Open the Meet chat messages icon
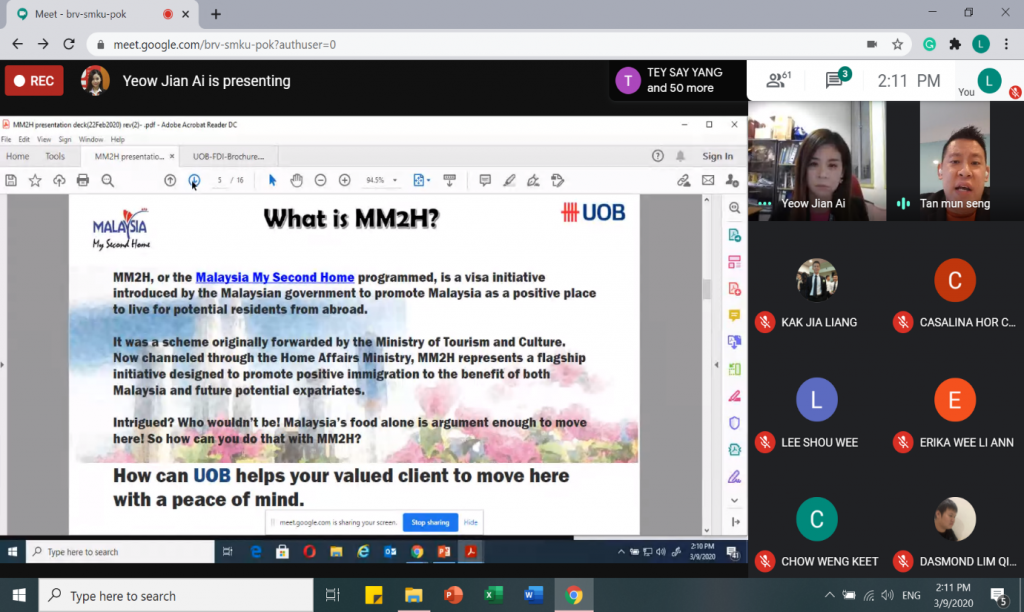 836,79
